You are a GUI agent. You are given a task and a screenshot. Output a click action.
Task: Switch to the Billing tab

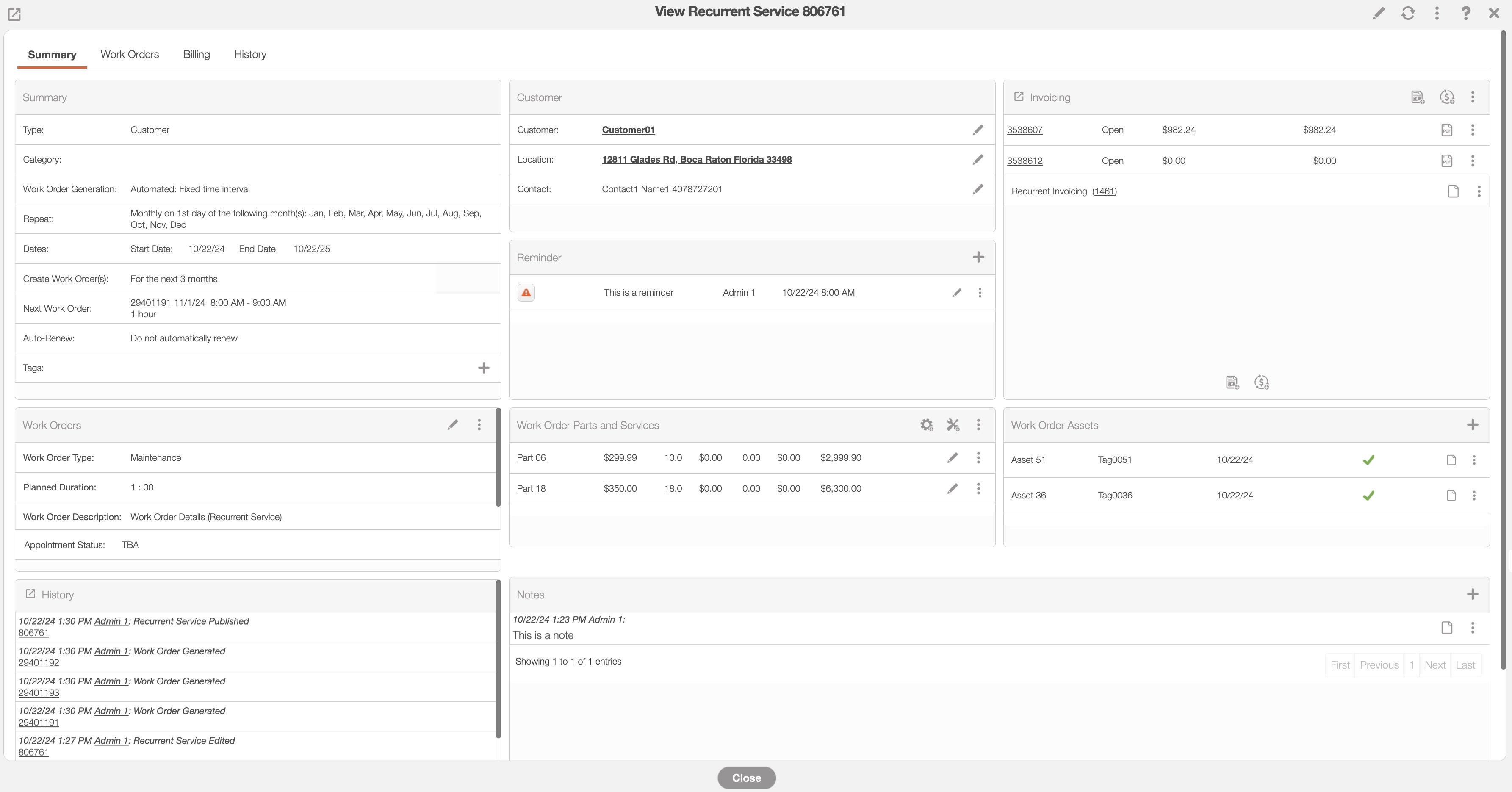click(x=196, y=54)
